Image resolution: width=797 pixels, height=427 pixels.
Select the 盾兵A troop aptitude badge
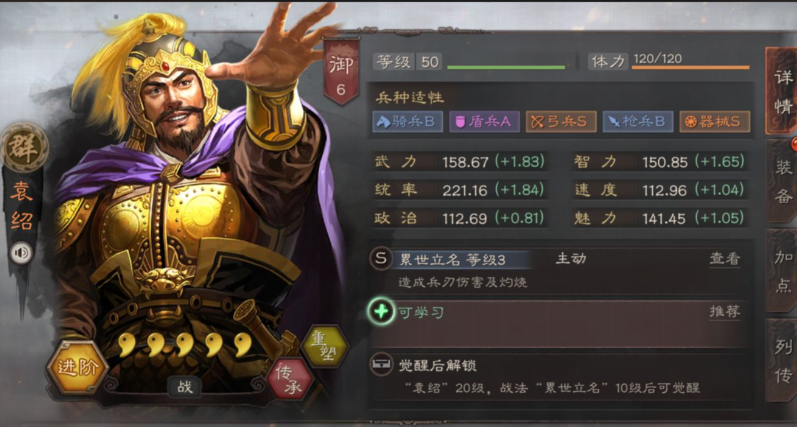click(484, 121)
